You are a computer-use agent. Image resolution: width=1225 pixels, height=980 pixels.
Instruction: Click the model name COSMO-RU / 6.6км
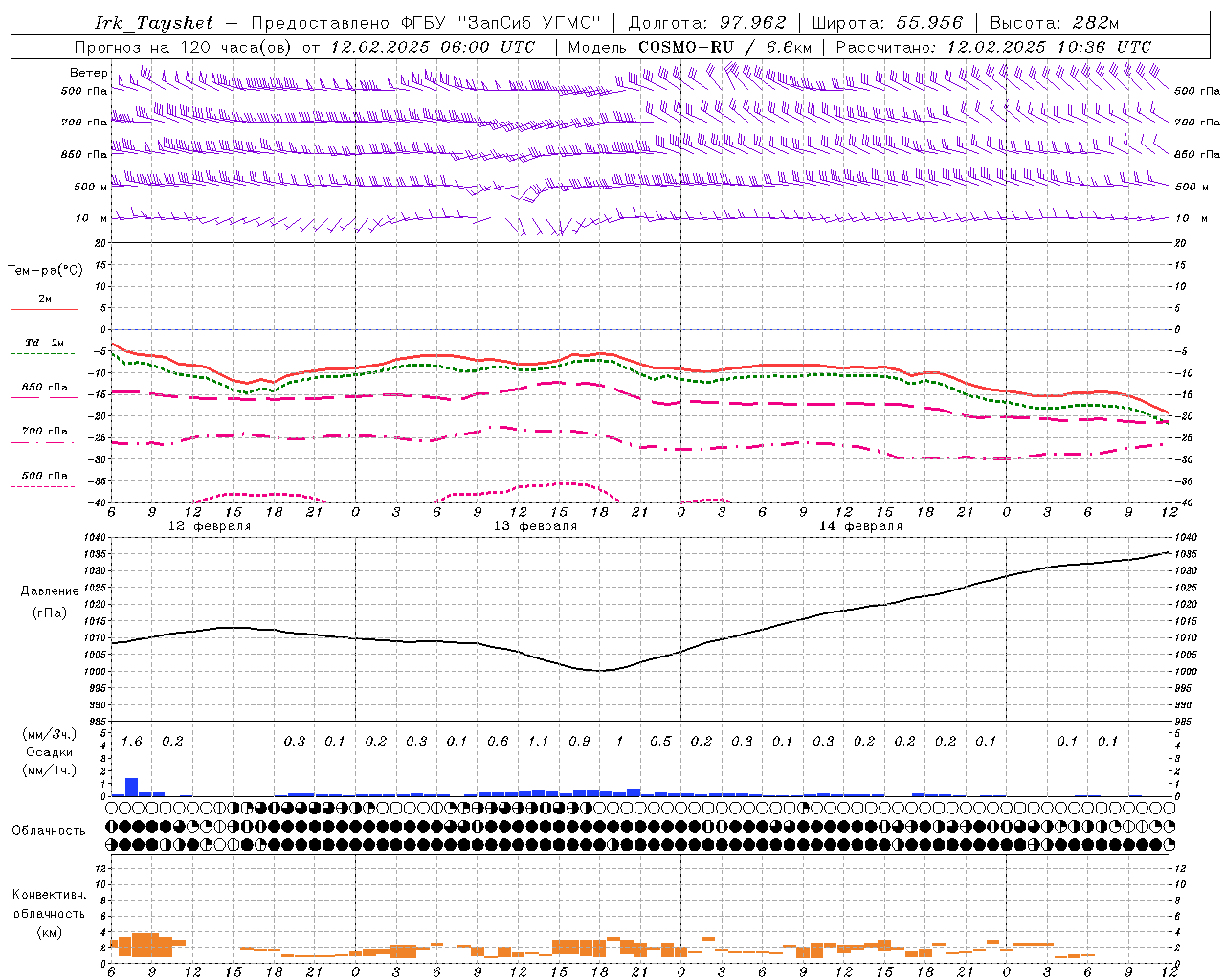point(725,47)
